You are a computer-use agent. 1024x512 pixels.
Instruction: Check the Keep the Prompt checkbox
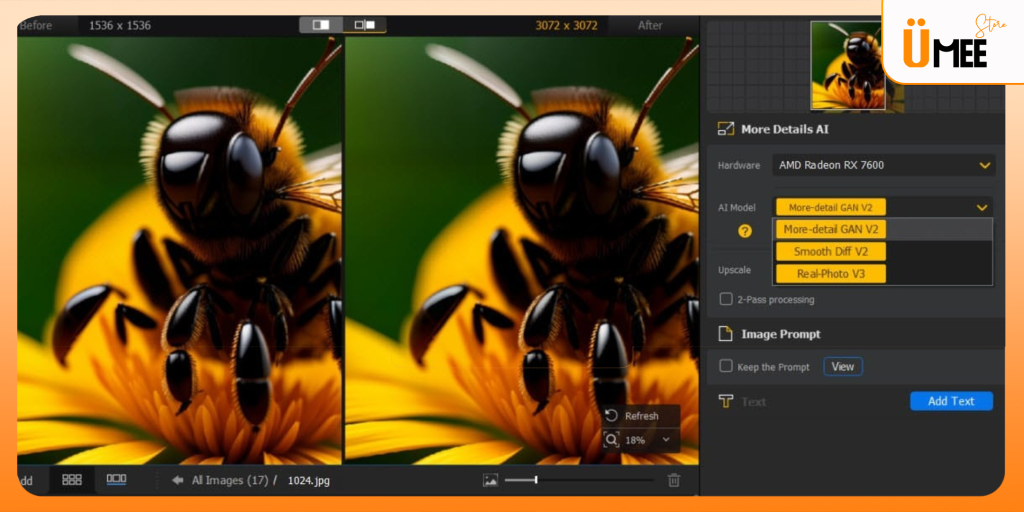(727, 367)
